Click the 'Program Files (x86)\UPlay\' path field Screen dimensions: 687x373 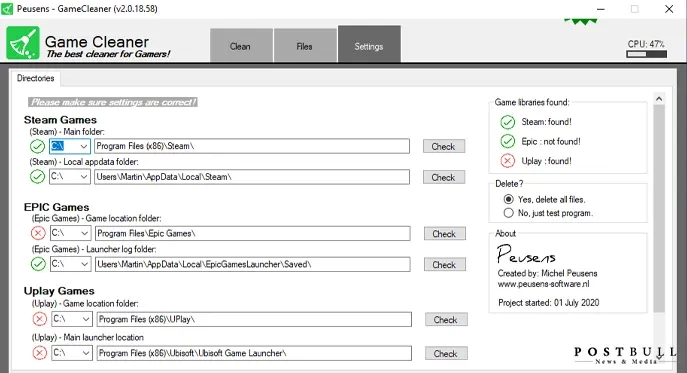254,320
